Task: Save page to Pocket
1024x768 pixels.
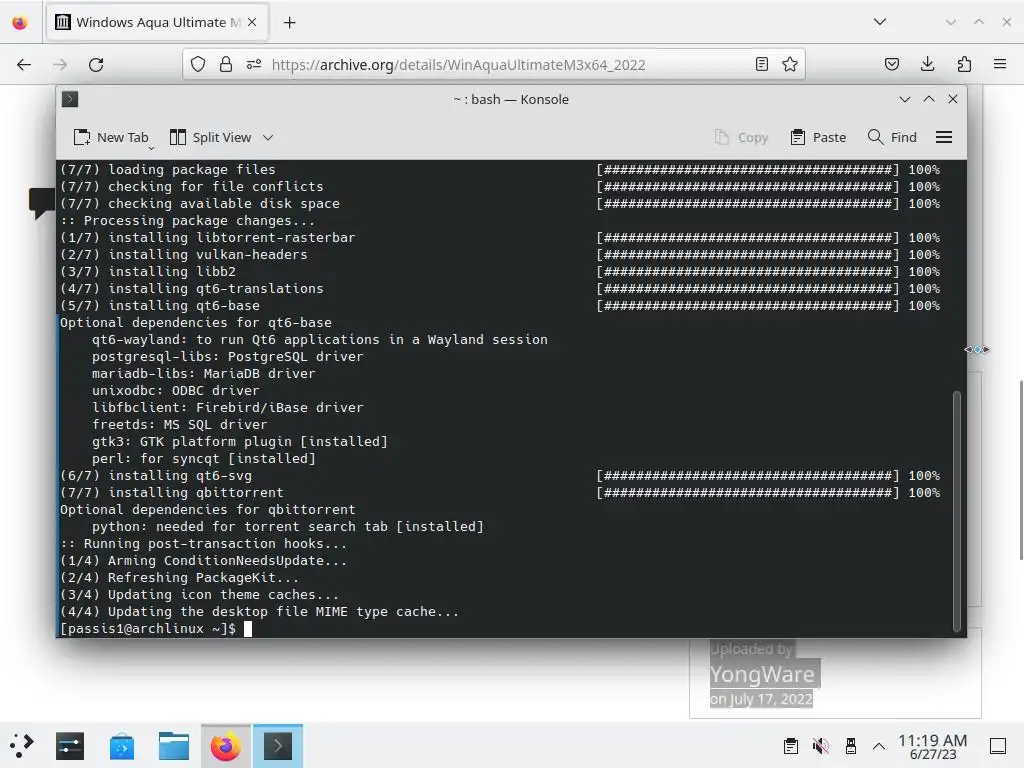Action: pos(891,64)
